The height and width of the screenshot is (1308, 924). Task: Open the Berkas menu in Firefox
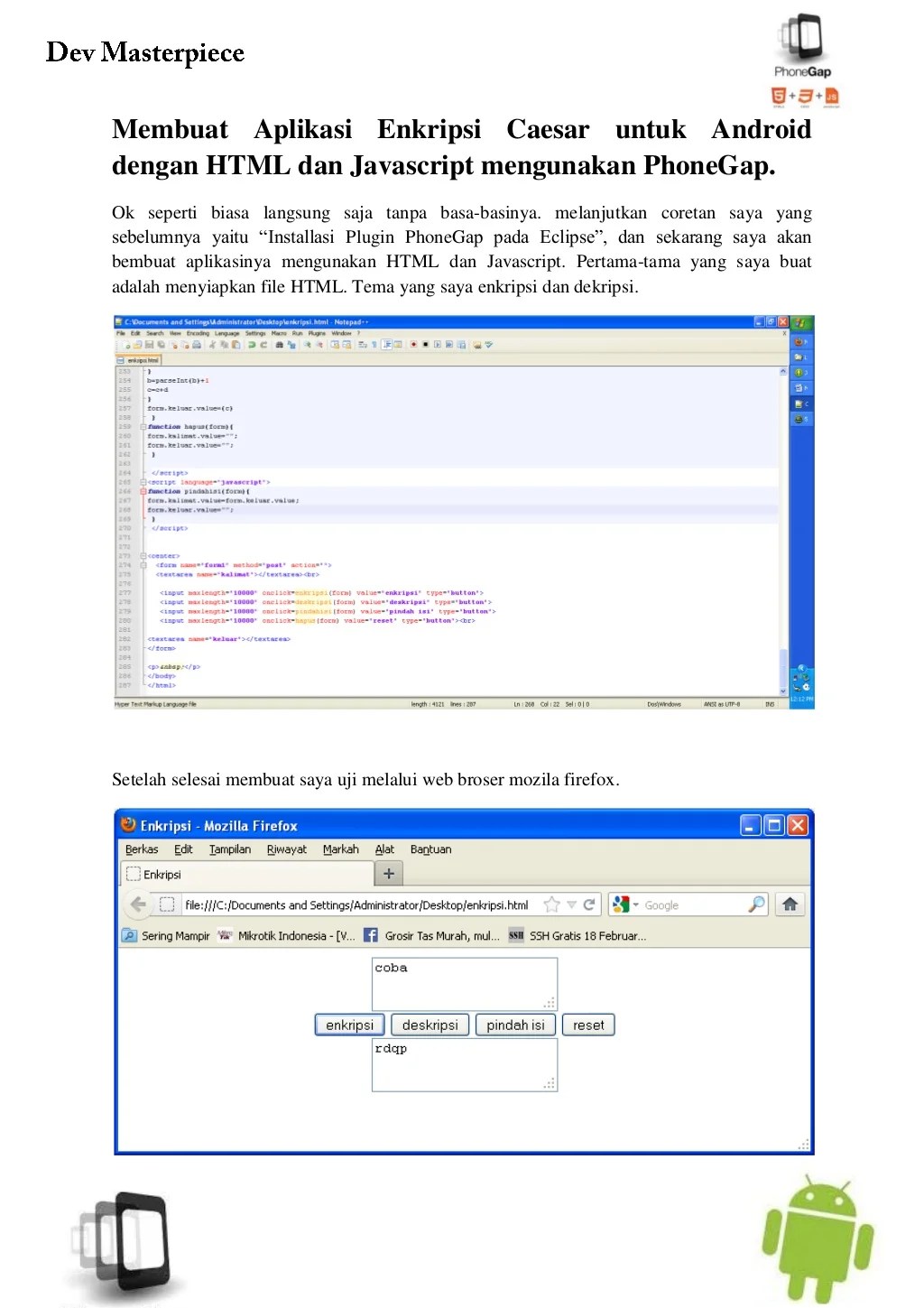pyautogui.click(x=142, y=849)
